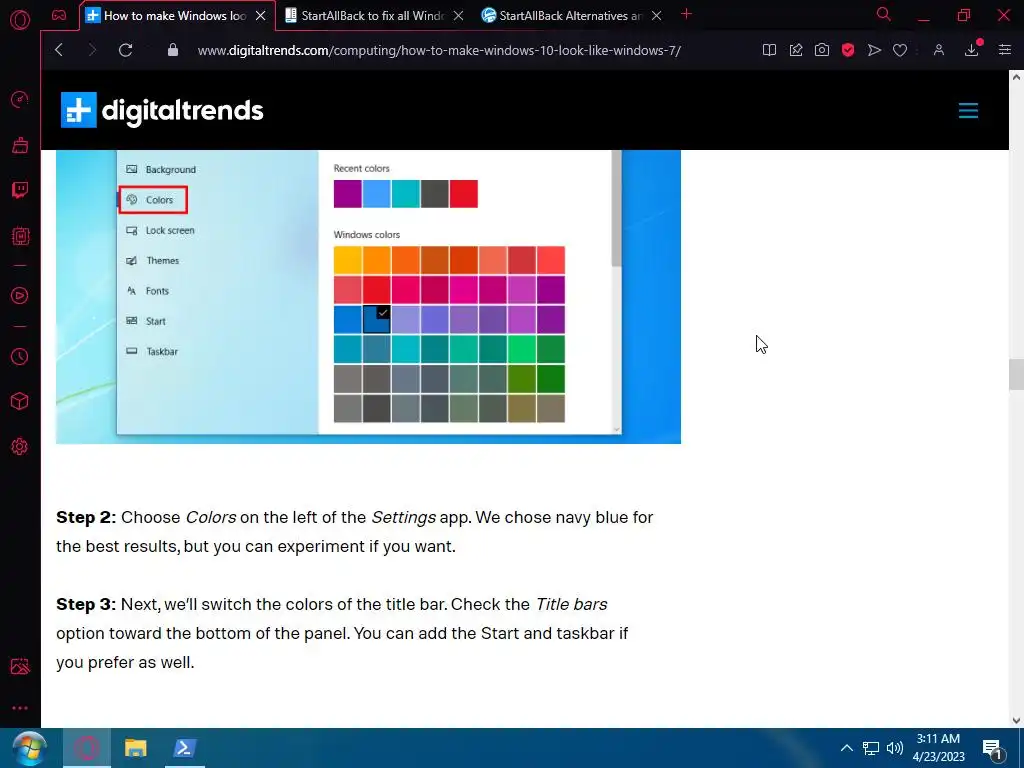Enable reader mode book icon
This screenshot has height=768, width=1024.
769,50
